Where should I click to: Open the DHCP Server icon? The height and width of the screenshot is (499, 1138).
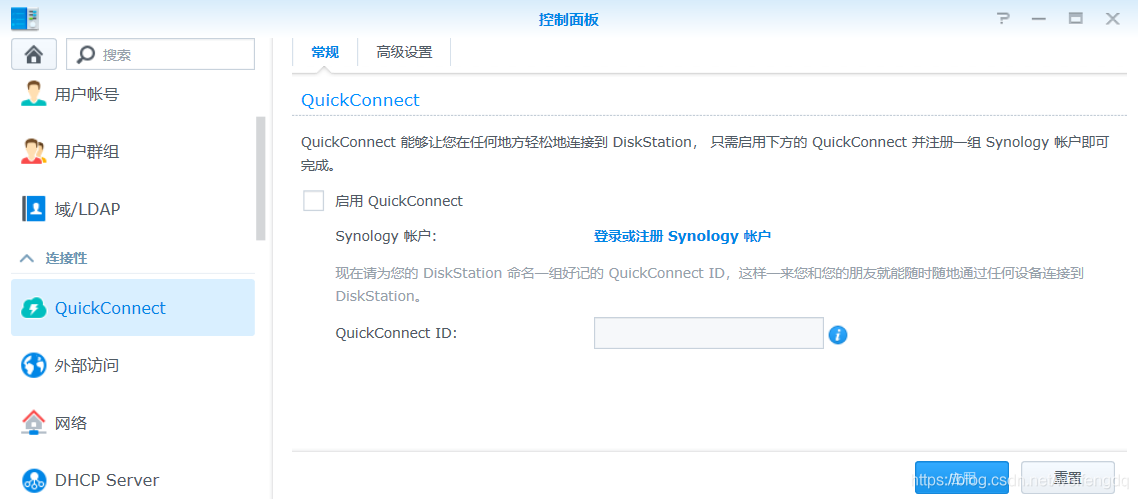coord(33,480)
